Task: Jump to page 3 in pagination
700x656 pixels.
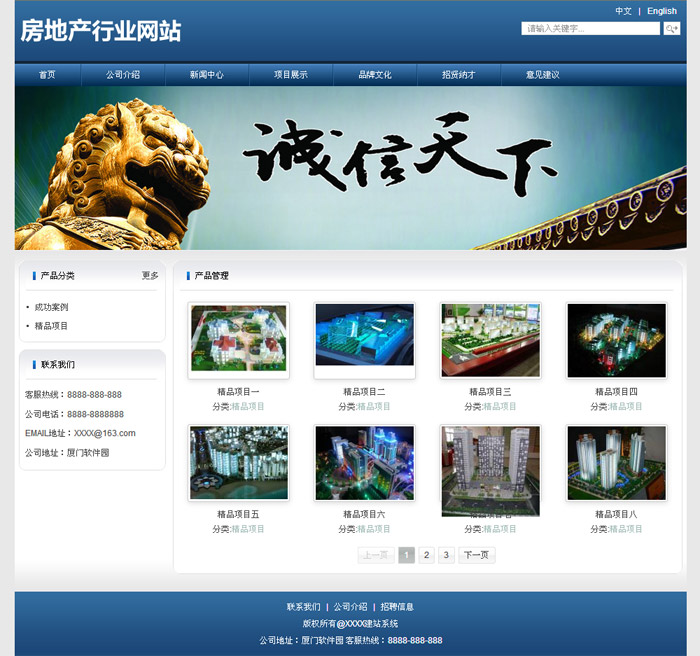Action: tap(446, 555)
